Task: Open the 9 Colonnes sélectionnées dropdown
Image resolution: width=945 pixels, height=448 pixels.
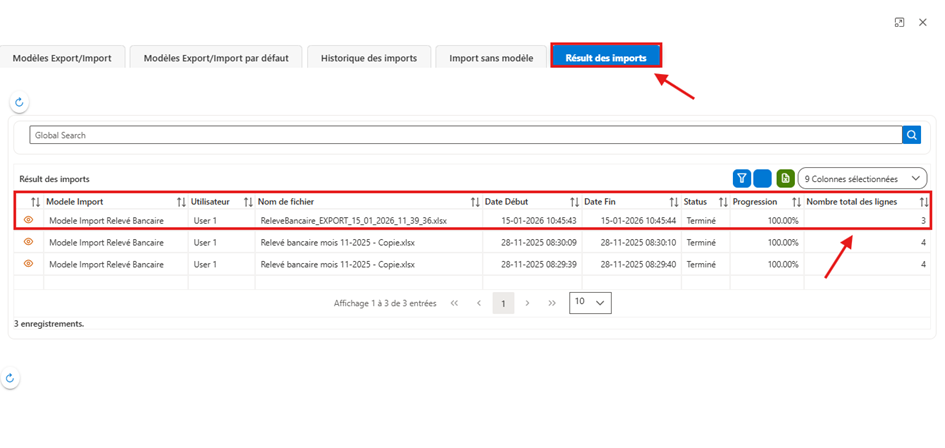Action: [x=862, y=178]
